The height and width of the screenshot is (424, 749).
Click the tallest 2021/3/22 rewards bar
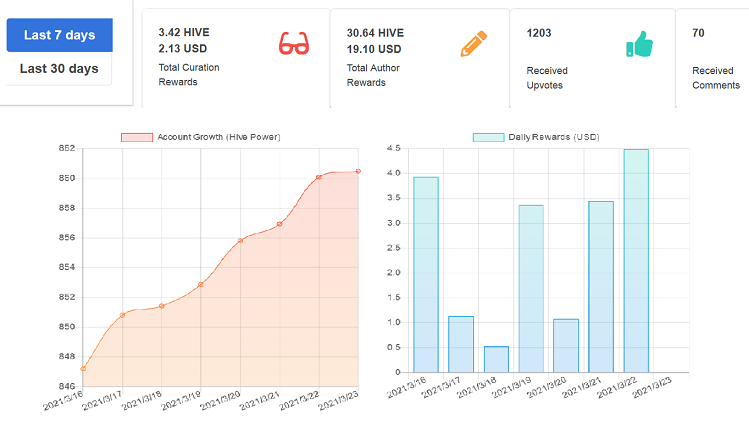point(636,261)
